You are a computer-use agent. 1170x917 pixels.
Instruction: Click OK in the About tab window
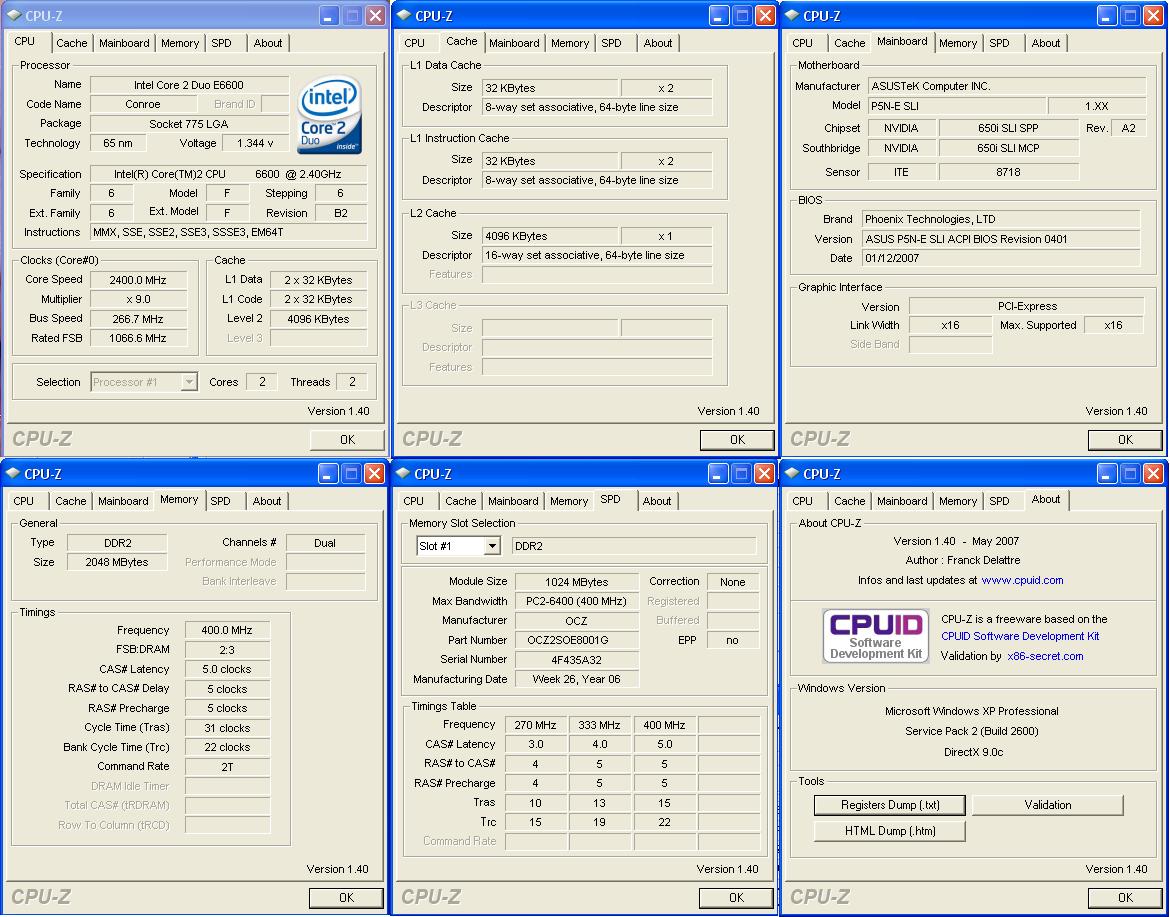click(1125, 898)
